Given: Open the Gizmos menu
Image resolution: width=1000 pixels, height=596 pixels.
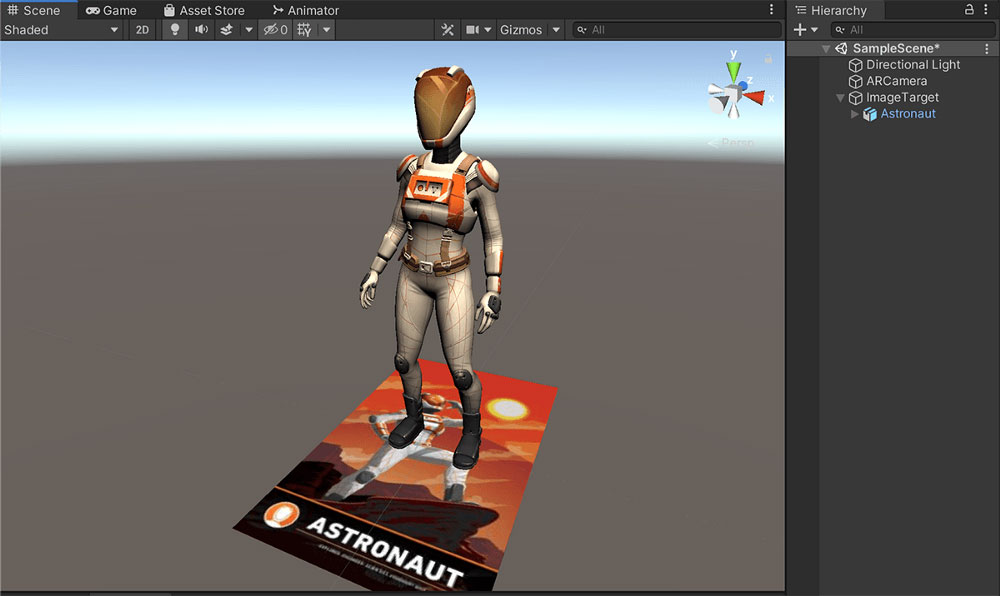Looking at the screenshot, I should [521, 29].
